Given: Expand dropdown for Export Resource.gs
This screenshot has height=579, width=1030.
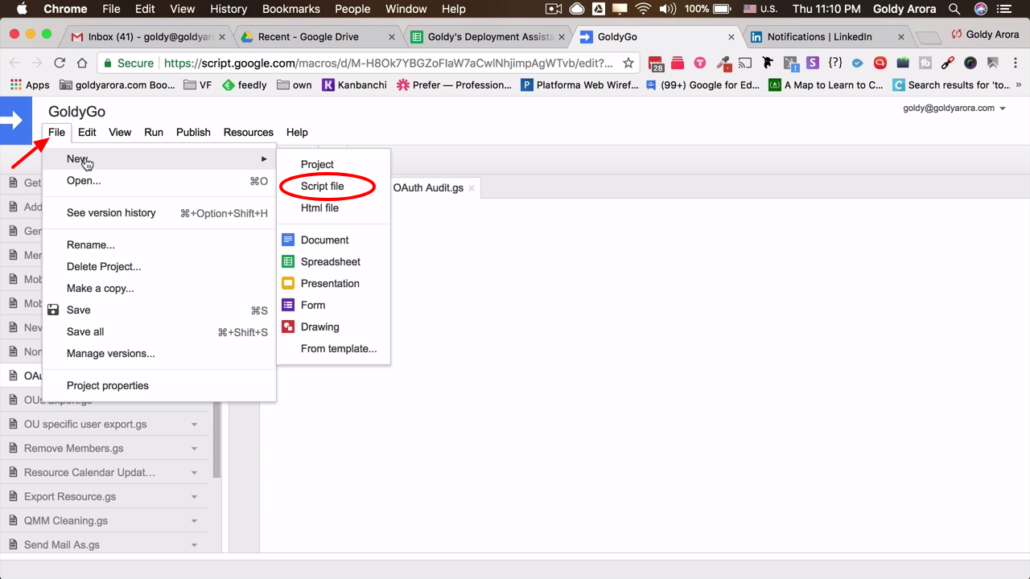Looking at the screenshot, I should (x=194, y=497).
